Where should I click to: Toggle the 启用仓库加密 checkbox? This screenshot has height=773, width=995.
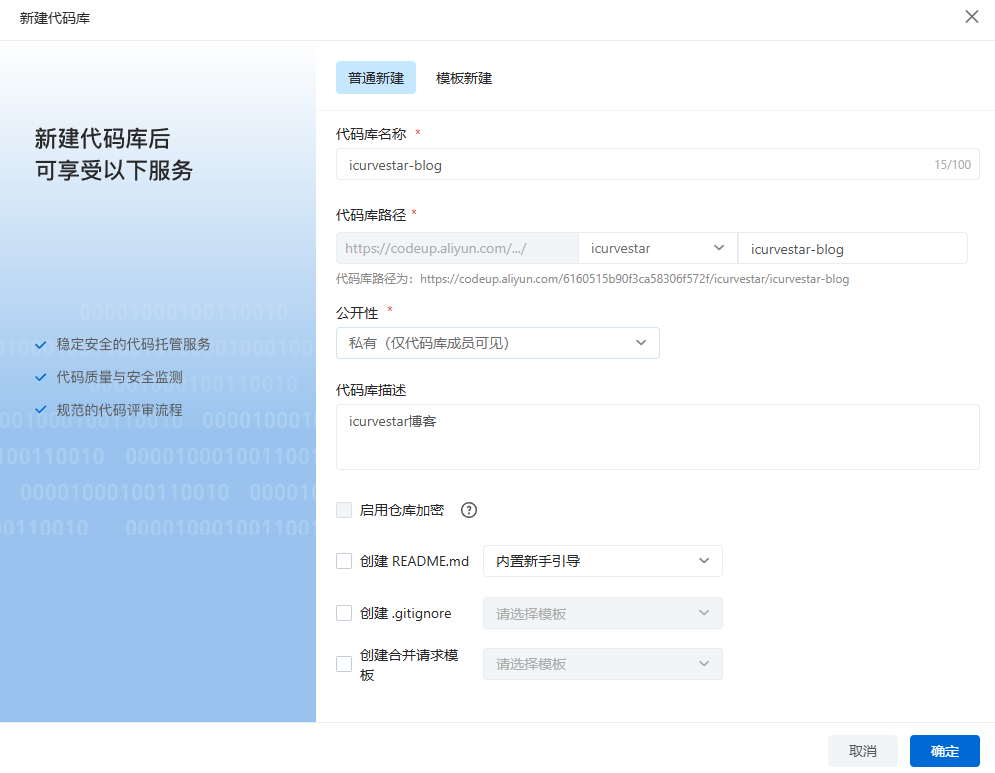[x=344, y=510]
